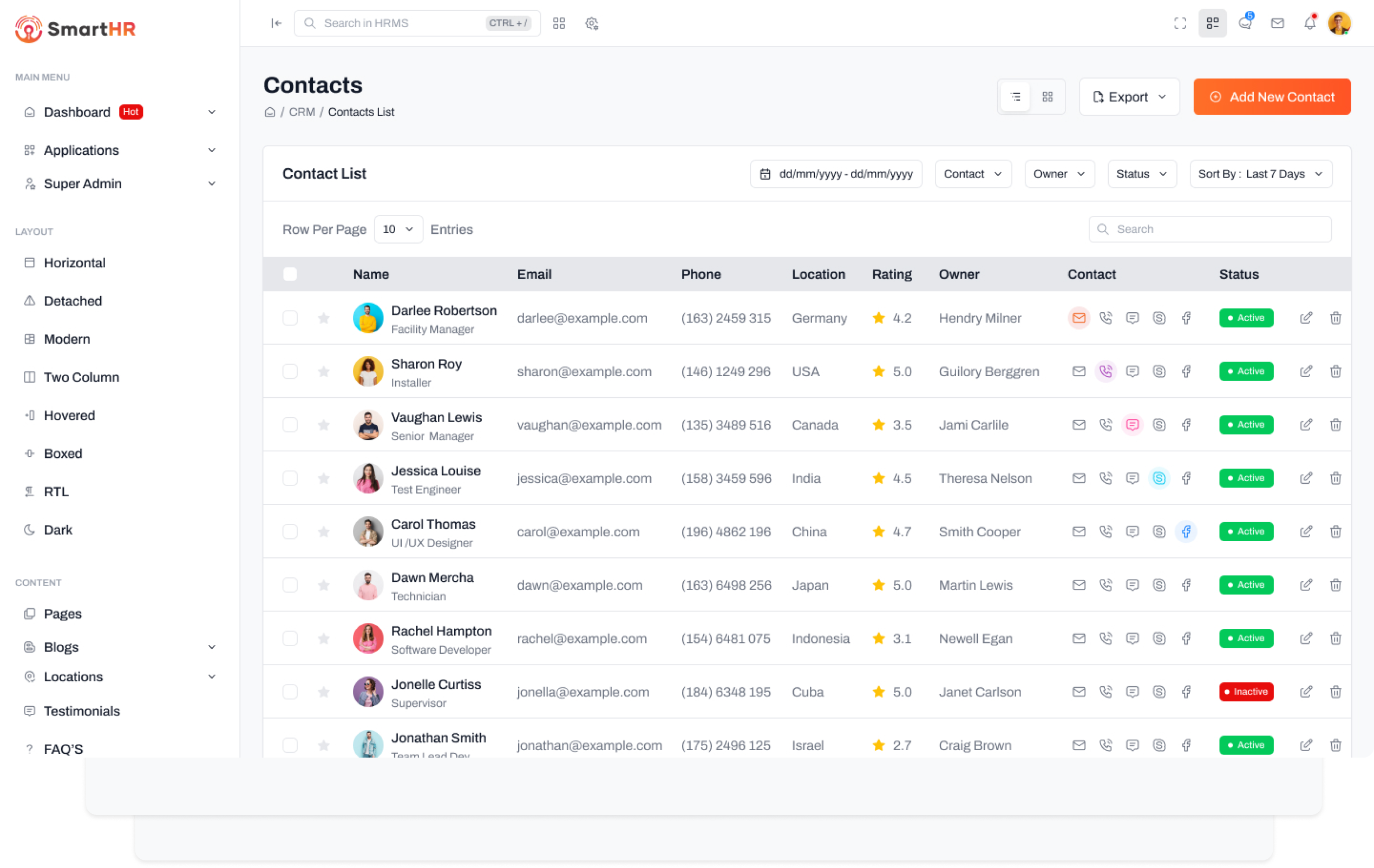This screenshot has height=868, width=1374.
Task: Click the Add New Contact button
Action: pyautogui.click(x=1272, y=97)
